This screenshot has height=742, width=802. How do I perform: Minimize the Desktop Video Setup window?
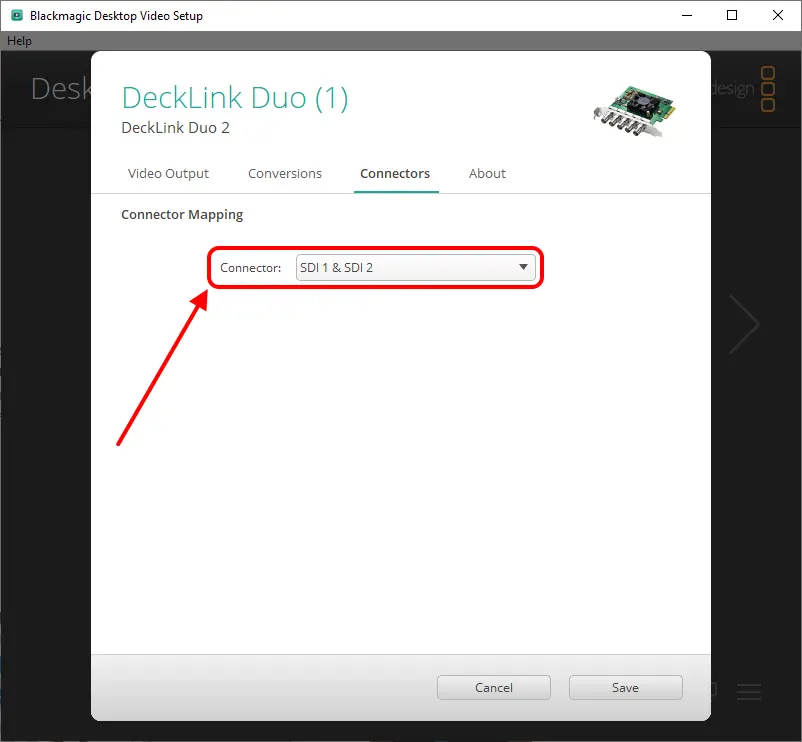point(686,15)
